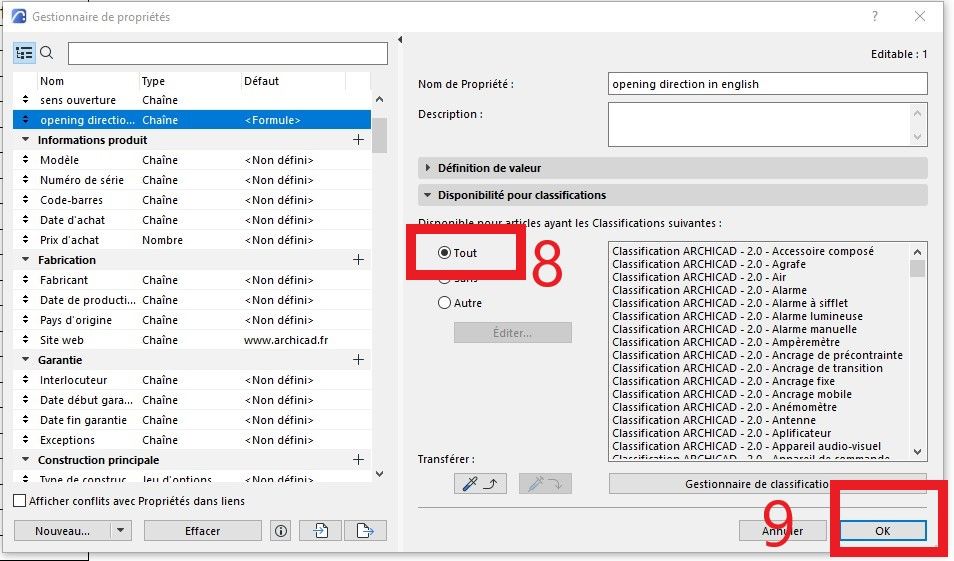This screenshot has width=954, height=561.
Task: Add property to Informations produit group
Action: pos(358,140)
